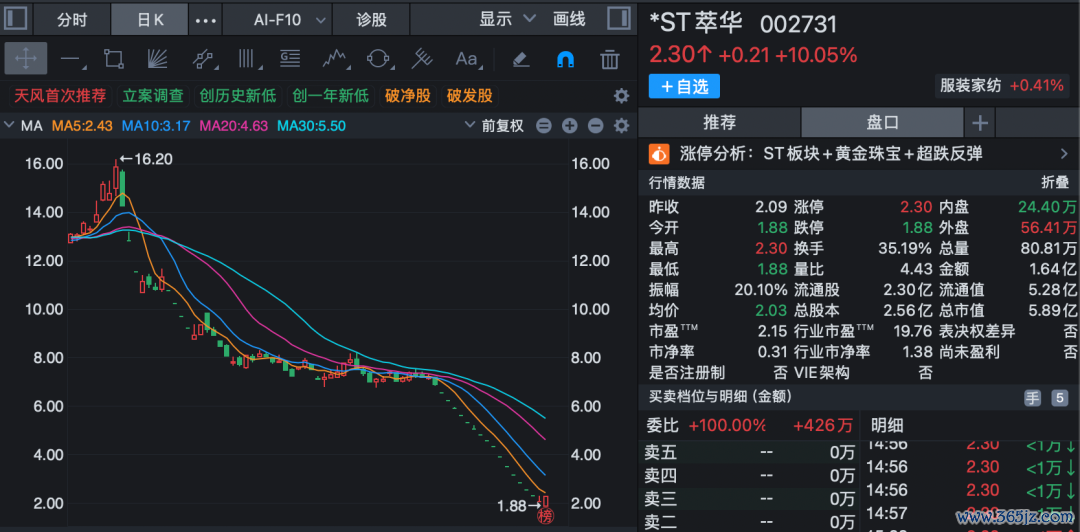Viewport: 1080px width, 532px height.
Task: Click the 破发股 tag
Action: (x=470, y=96)
